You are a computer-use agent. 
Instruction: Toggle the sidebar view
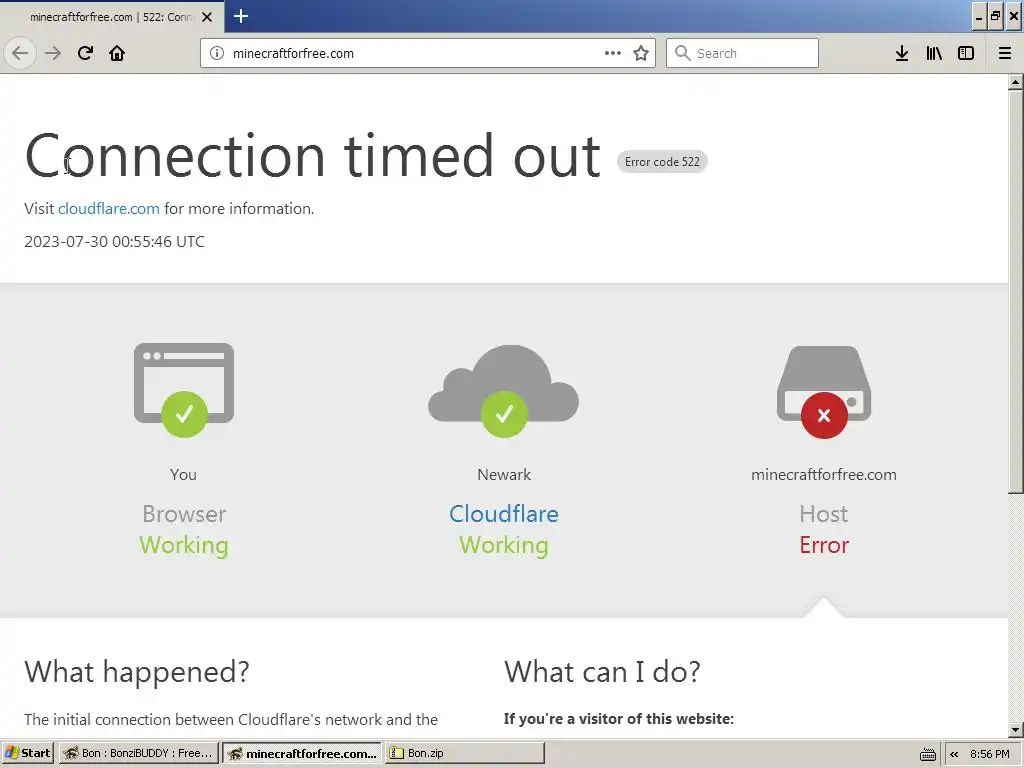[x=966, y=53]
